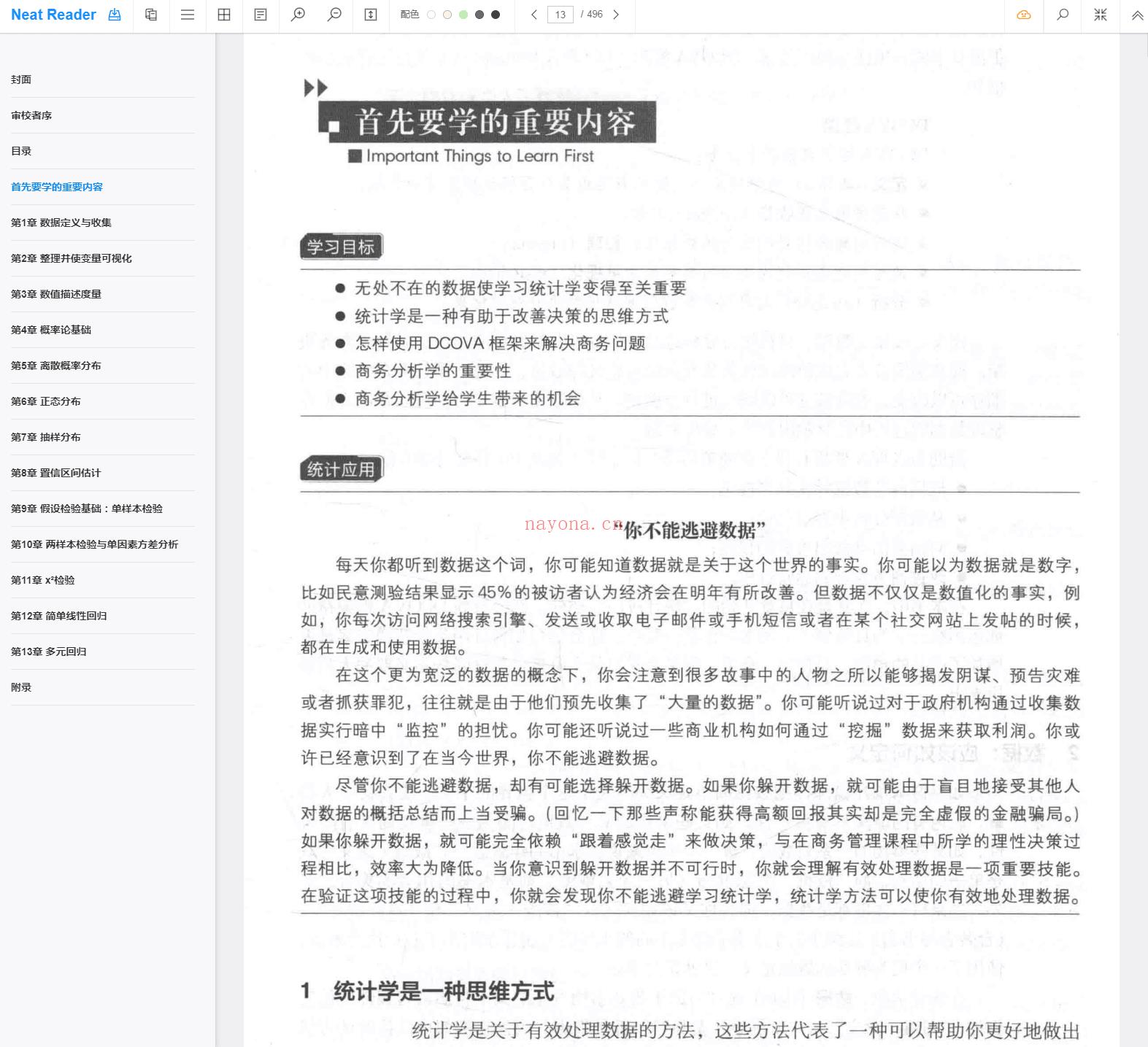Click the total pages 496 text
This screenshot has height=1047, width=1148.
point(595,15)
